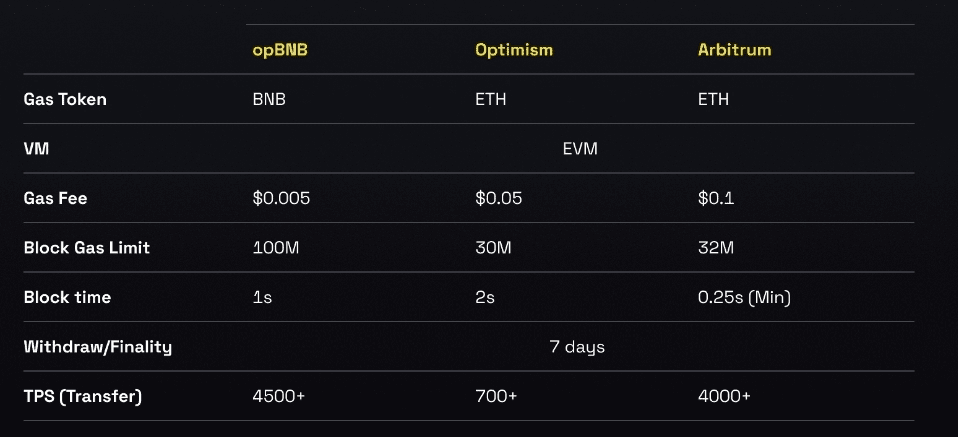This screenshot has height=437, width=958.
Task: Click the VM row label
Action: 36,149
